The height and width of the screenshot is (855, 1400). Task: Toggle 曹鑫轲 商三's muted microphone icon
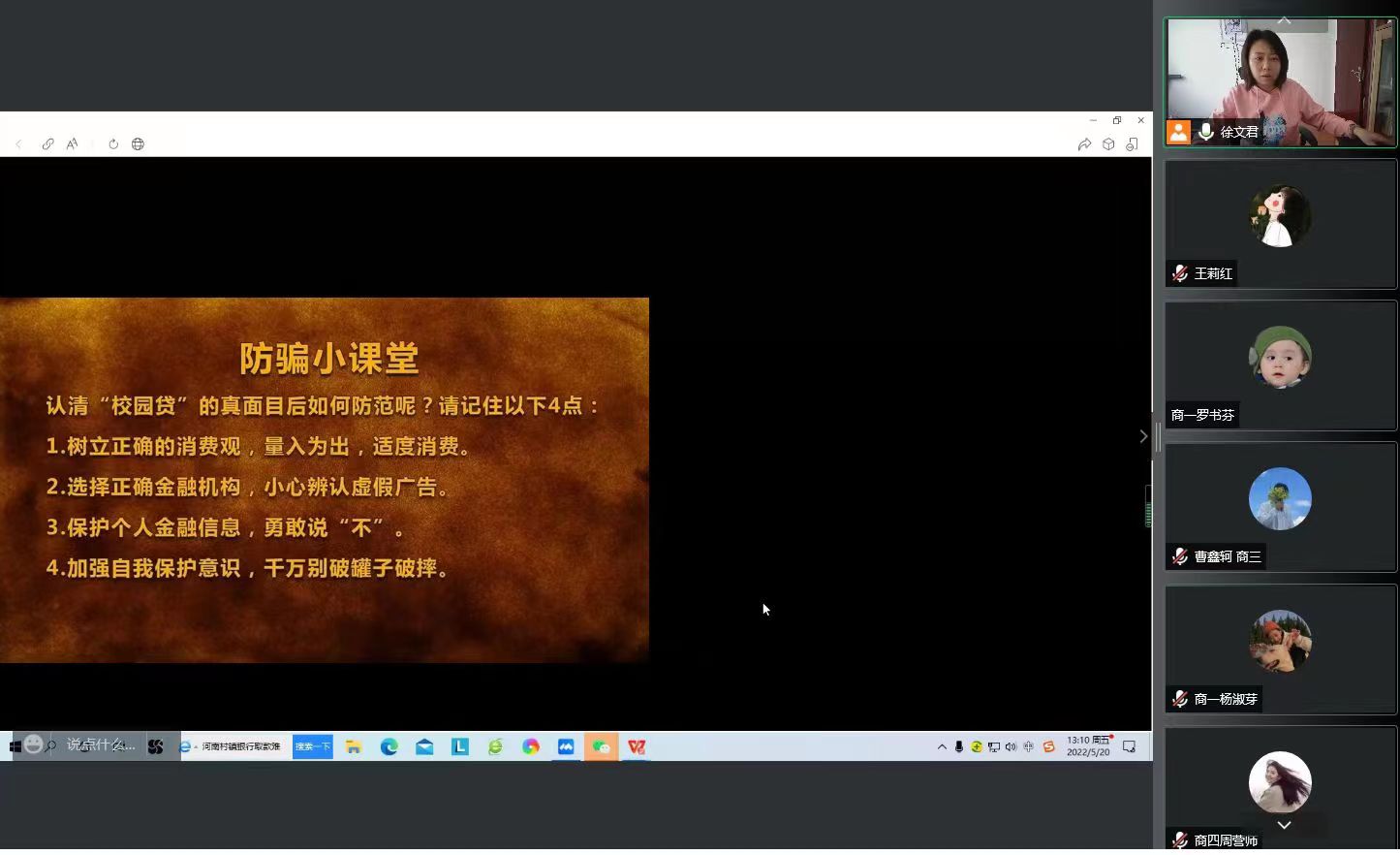[x=1180, y=556]
